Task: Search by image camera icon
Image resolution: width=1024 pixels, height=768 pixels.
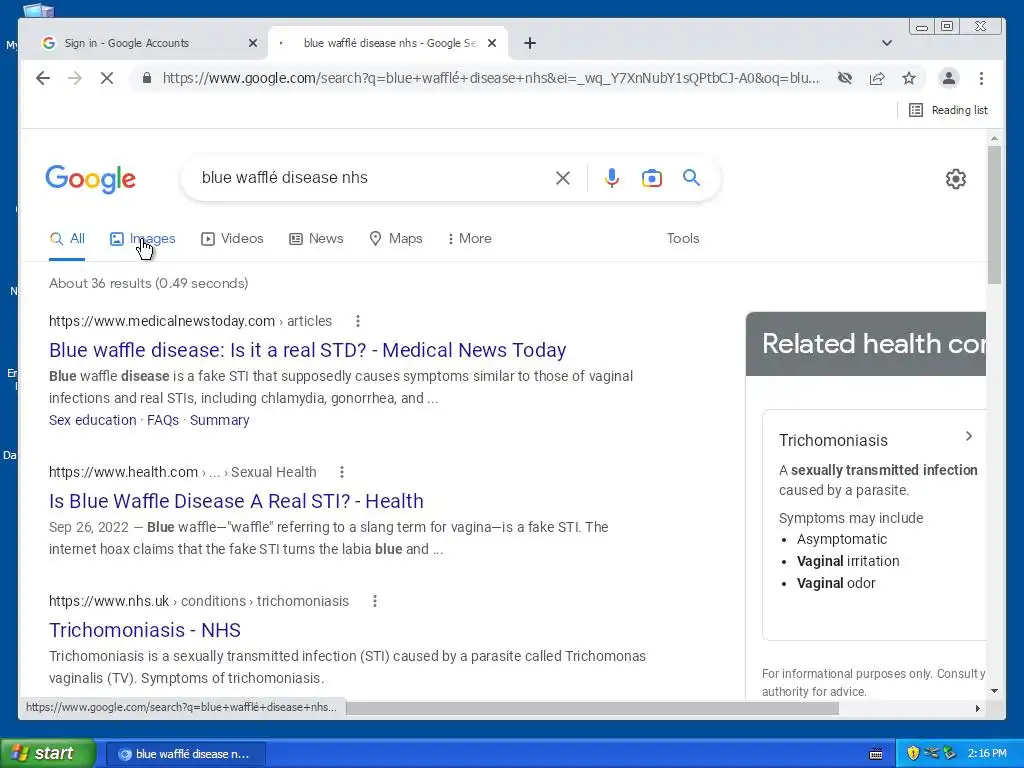Action: click(x=652, y=178)
